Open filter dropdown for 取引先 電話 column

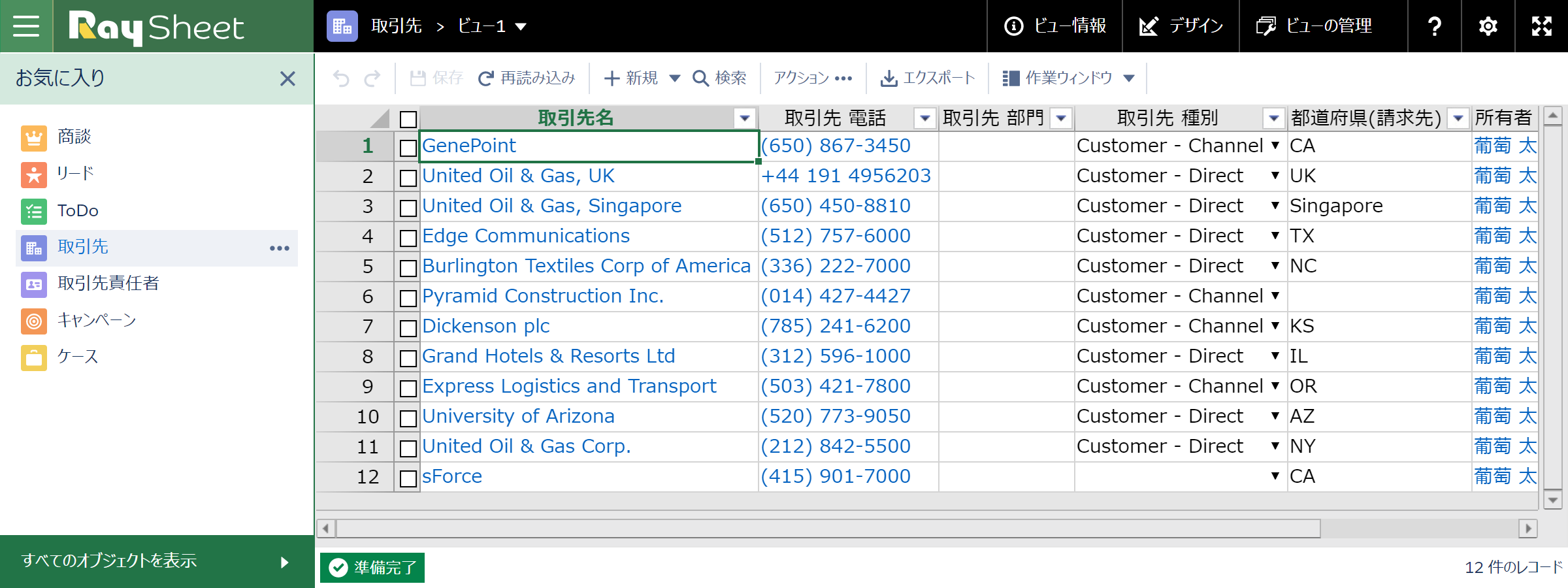[925, 118]
